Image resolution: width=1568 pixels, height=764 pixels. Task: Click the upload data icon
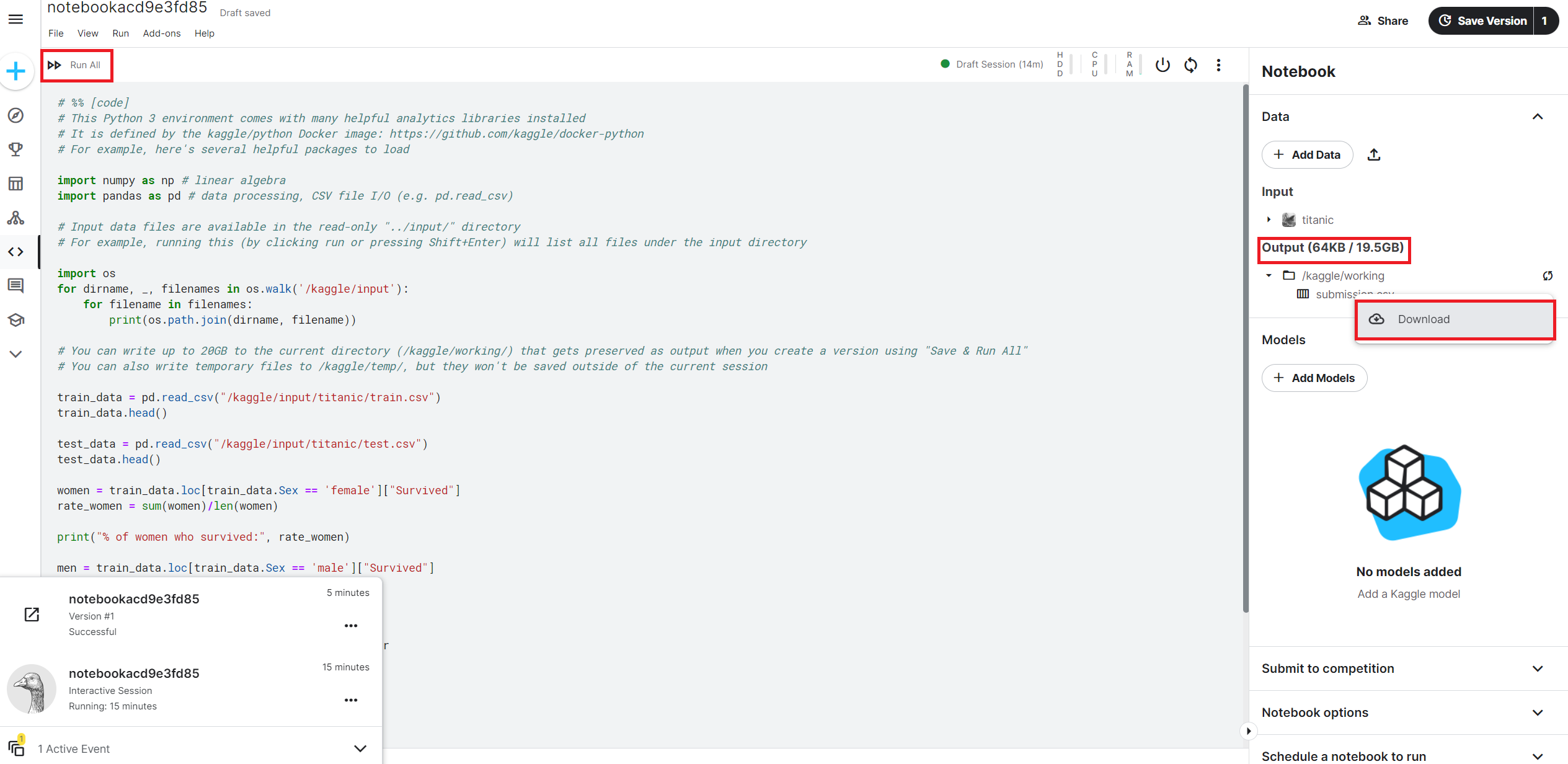point(1374,155)
